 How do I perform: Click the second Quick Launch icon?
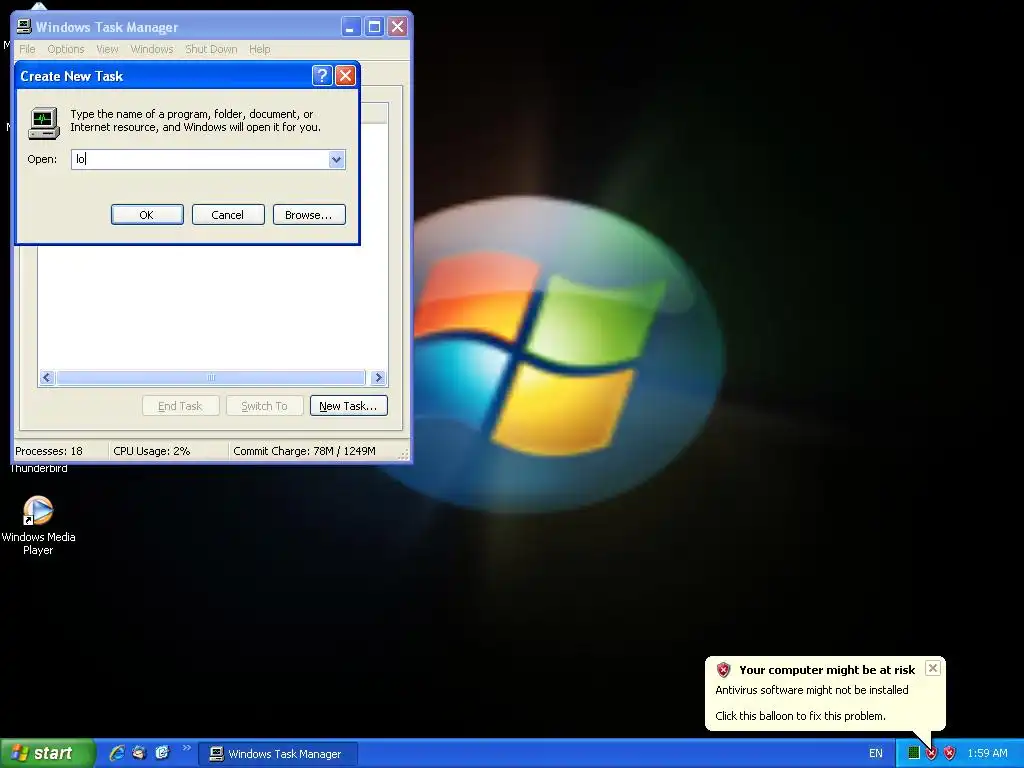(139, 753)
